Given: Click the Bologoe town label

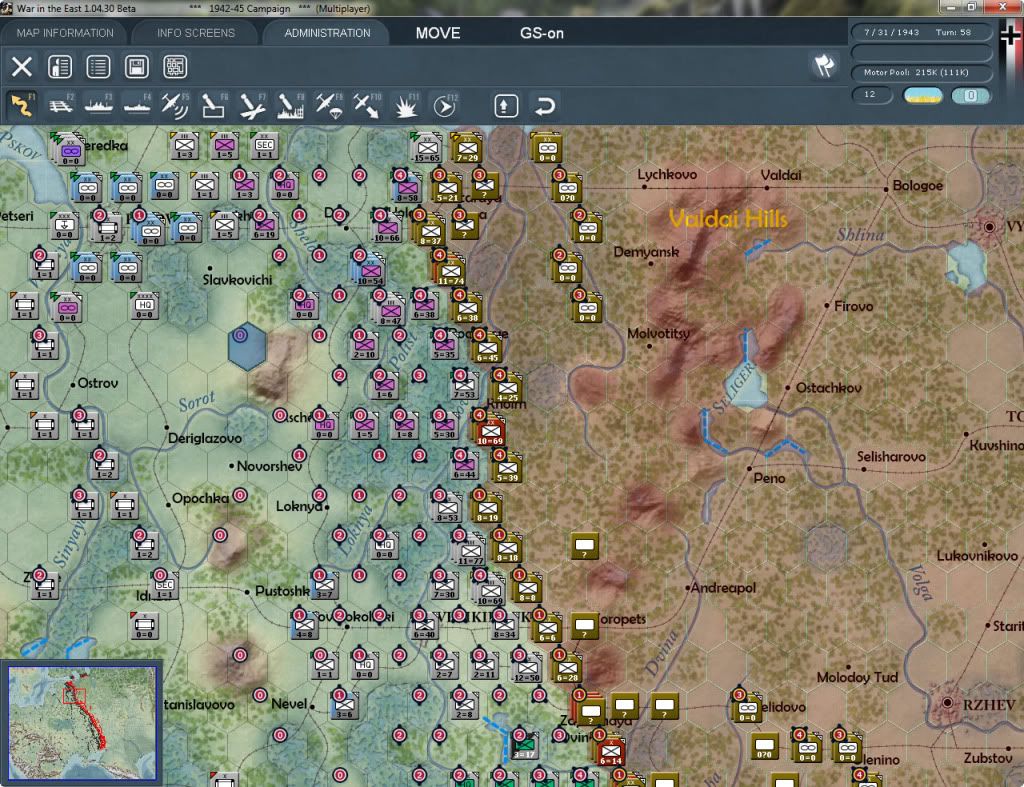Looking at the screenshot, I should point(917,185).
